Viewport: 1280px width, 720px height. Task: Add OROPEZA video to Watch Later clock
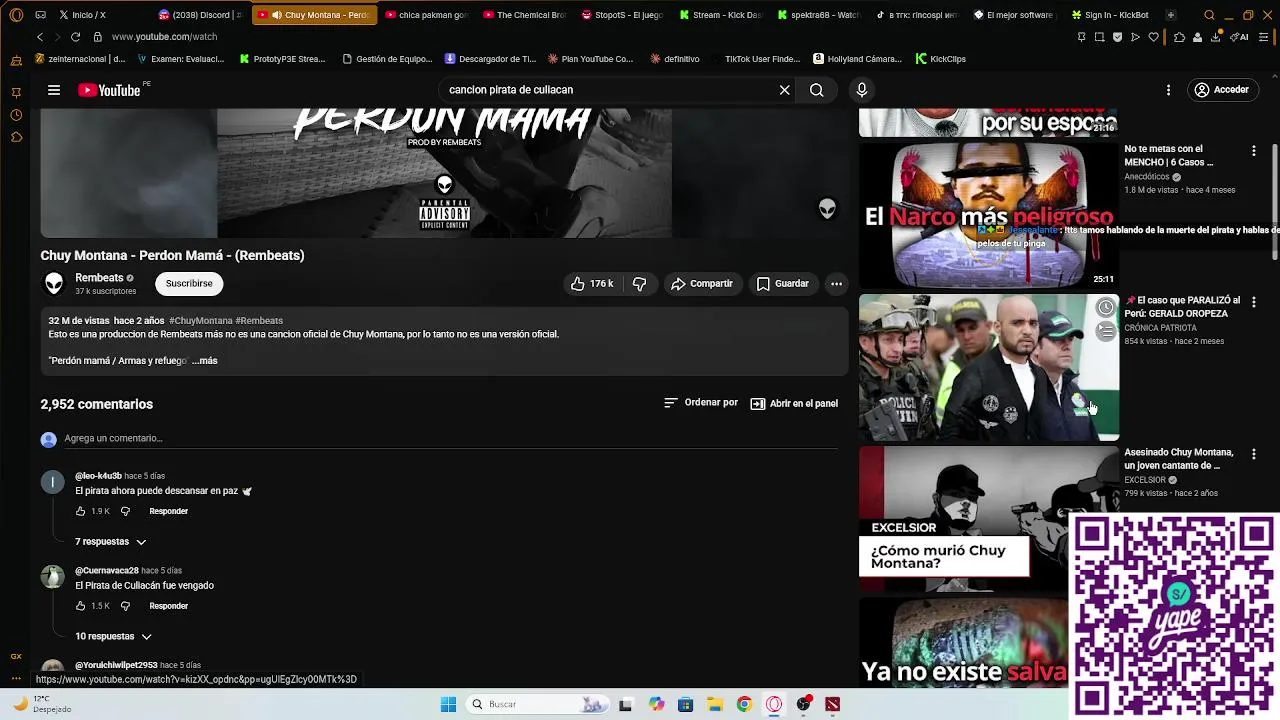pos(1105,308)
